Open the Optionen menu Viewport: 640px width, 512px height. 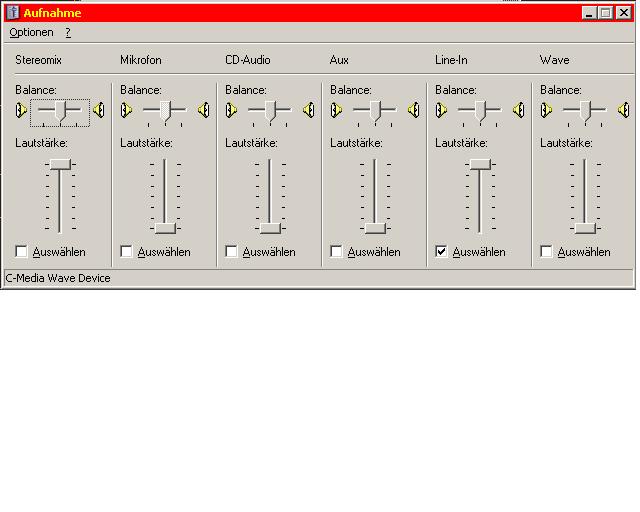click(31, 32)
